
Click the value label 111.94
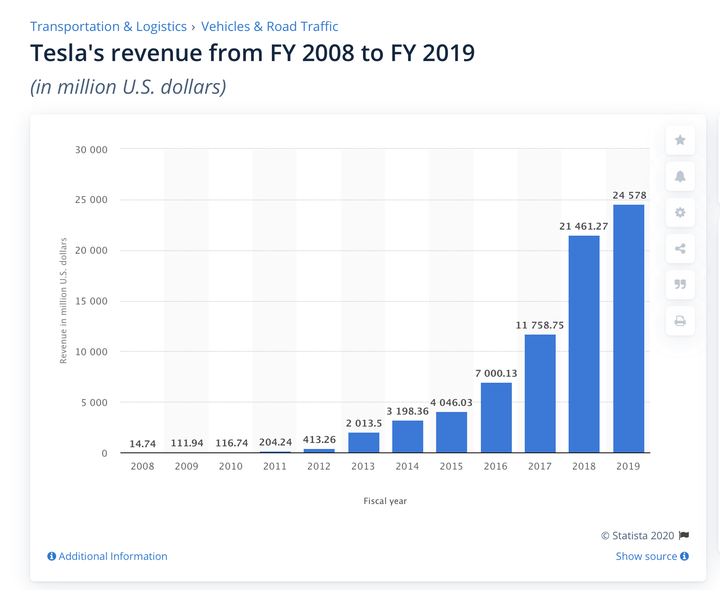click(x=187, y=443)
